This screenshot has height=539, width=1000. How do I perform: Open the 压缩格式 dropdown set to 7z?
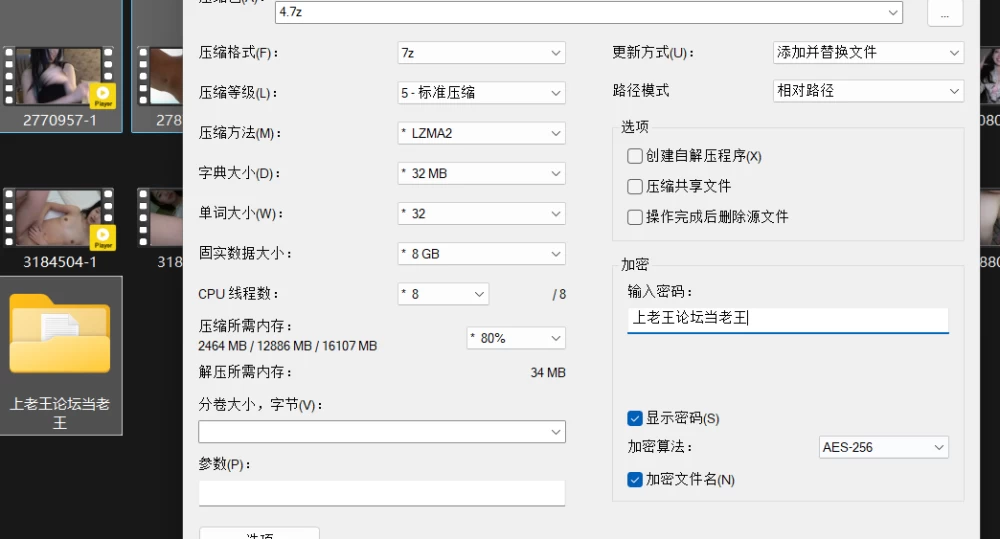click(x=482, y=53)
